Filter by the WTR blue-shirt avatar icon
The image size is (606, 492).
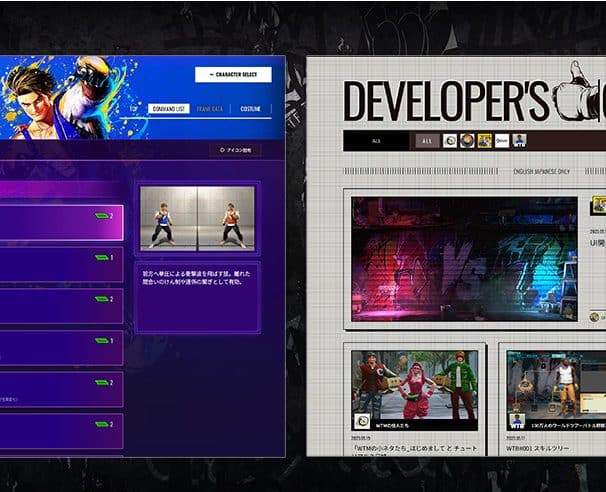coord(519,141)
